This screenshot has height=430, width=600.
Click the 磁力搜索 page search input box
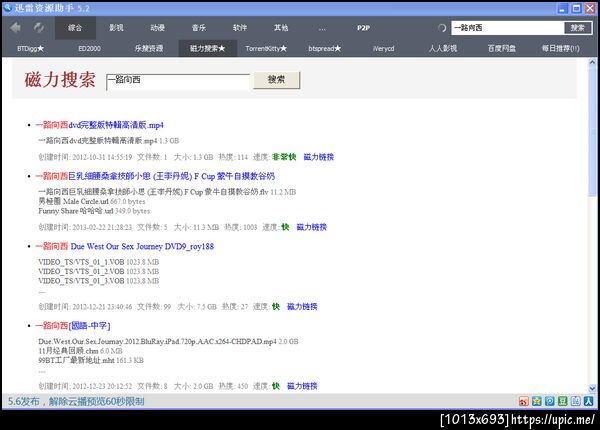178,81
